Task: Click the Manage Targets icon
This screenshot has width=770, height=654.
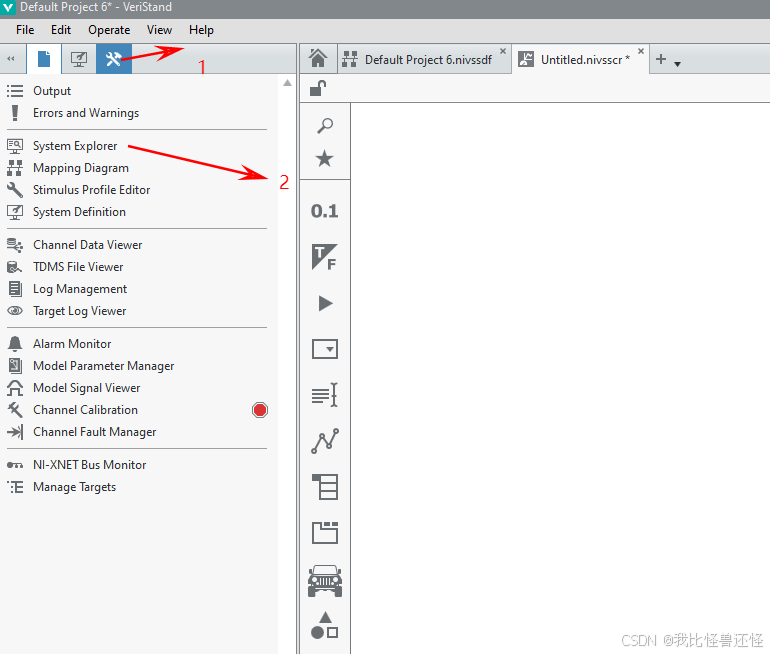Action: tap(15, 487)
